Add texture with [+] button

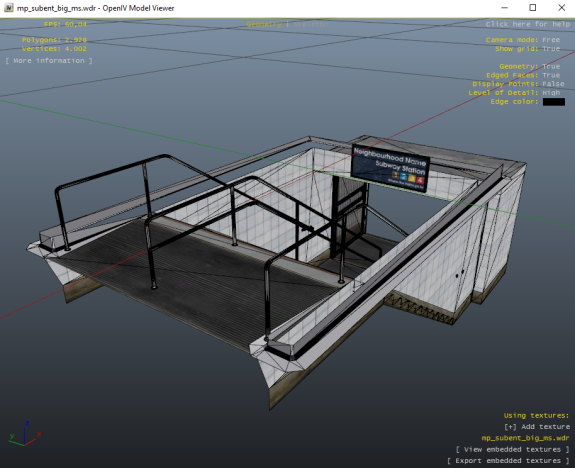coord(537,427)
